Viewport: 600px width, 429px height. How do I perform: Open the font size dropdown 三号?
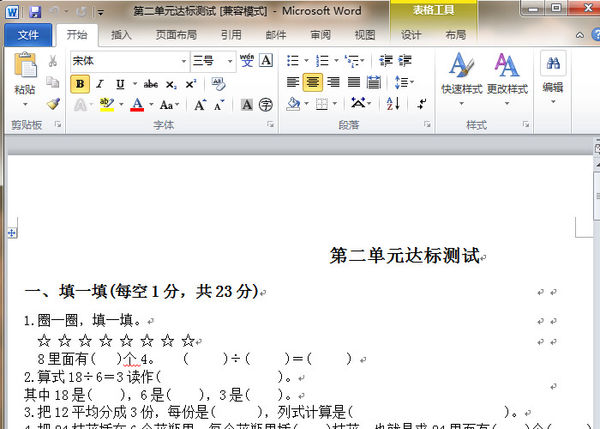pyautogui.click(x=230, y=61)
